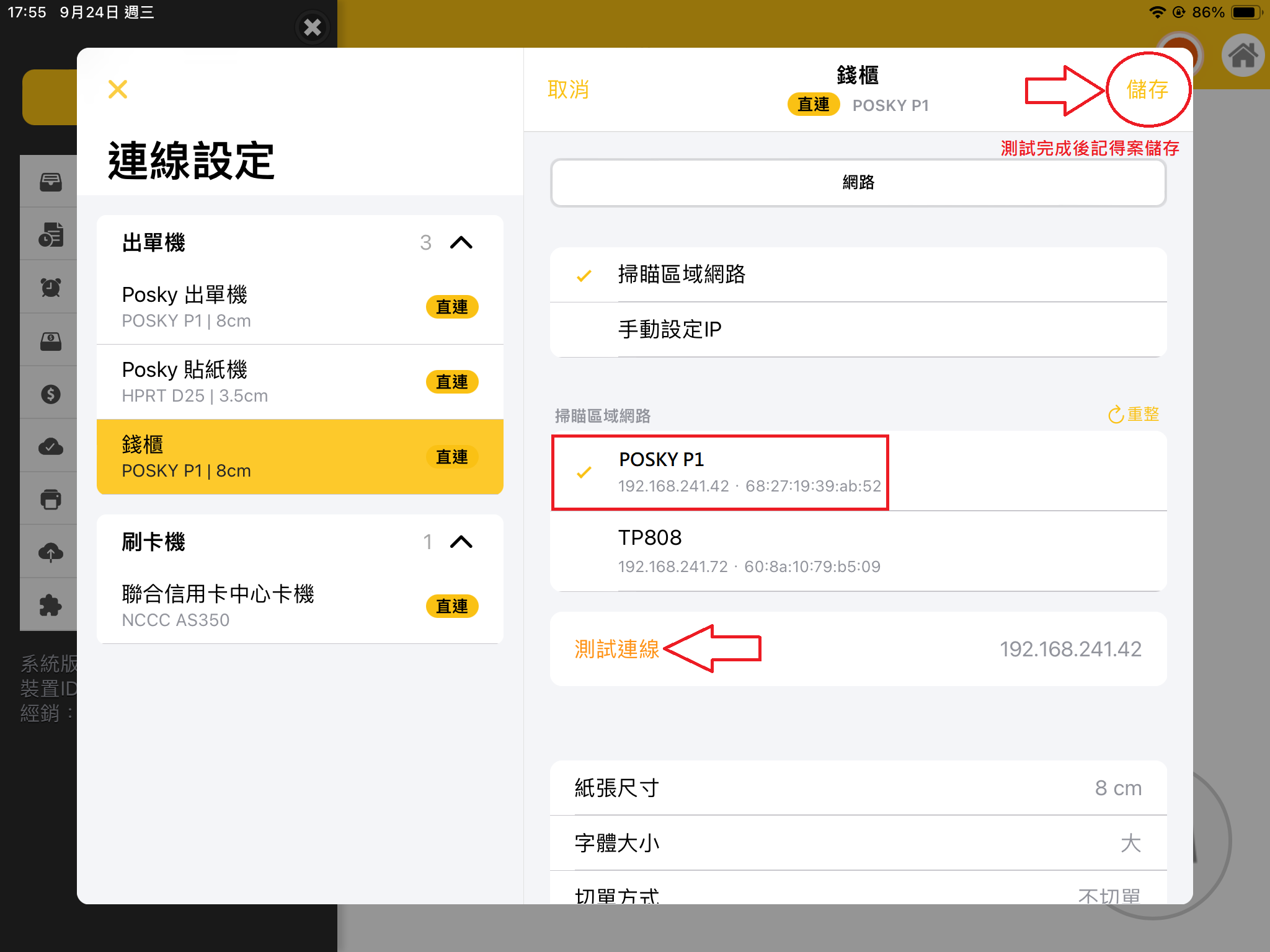Close the 連線設定 panel with yellow X
This screenshot has height=952, width=1270.
117,89
